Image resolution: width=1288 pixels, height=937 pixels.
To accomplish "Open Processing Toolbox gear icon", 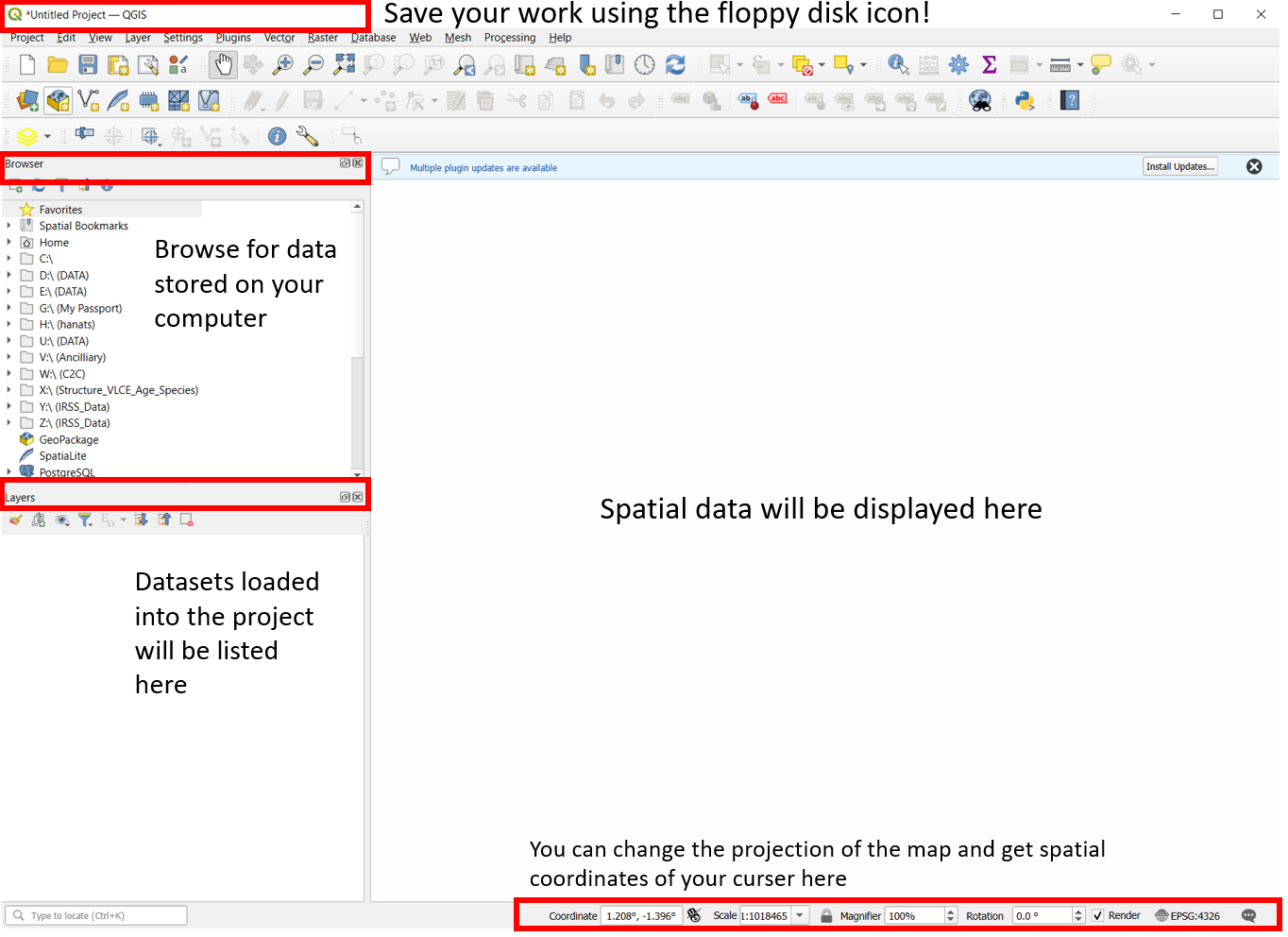I will coord(958,64).
